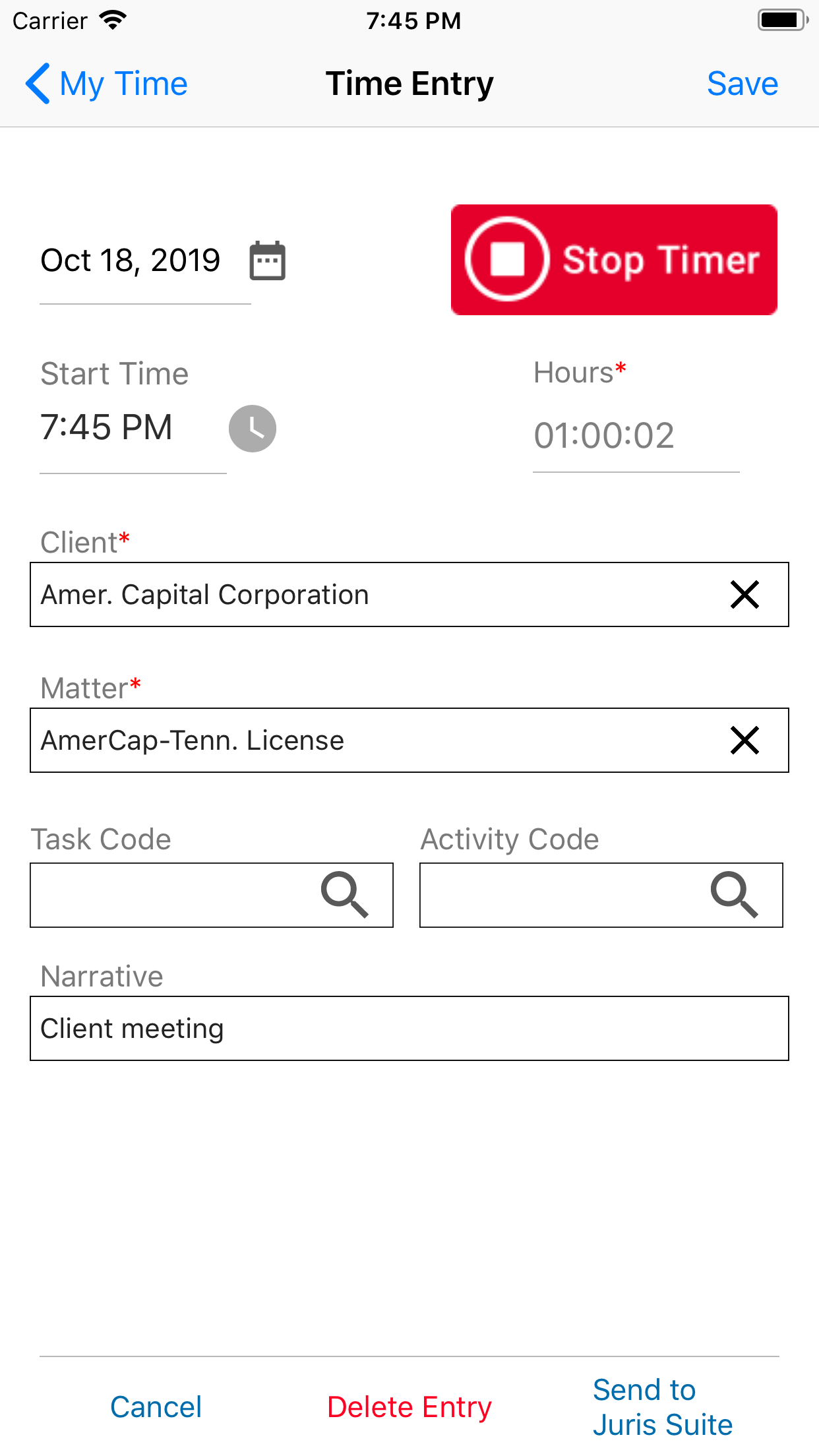Edit the Oct 18, 2019 date field
This screenshot has height=1456, width=819.
(x=145, y=260)
